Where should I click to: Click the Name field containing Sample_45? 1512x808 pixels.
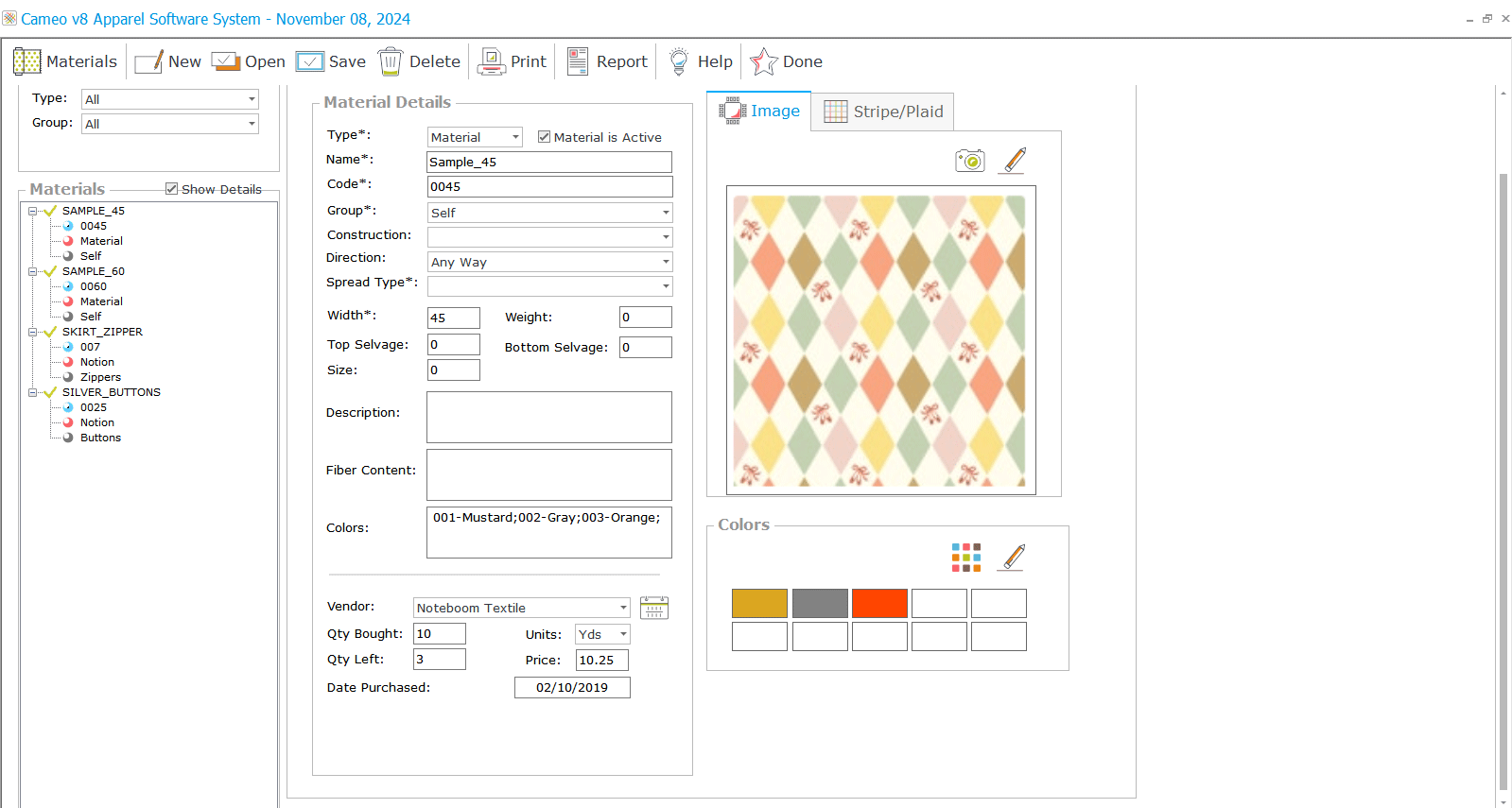[x=549, y=162]
